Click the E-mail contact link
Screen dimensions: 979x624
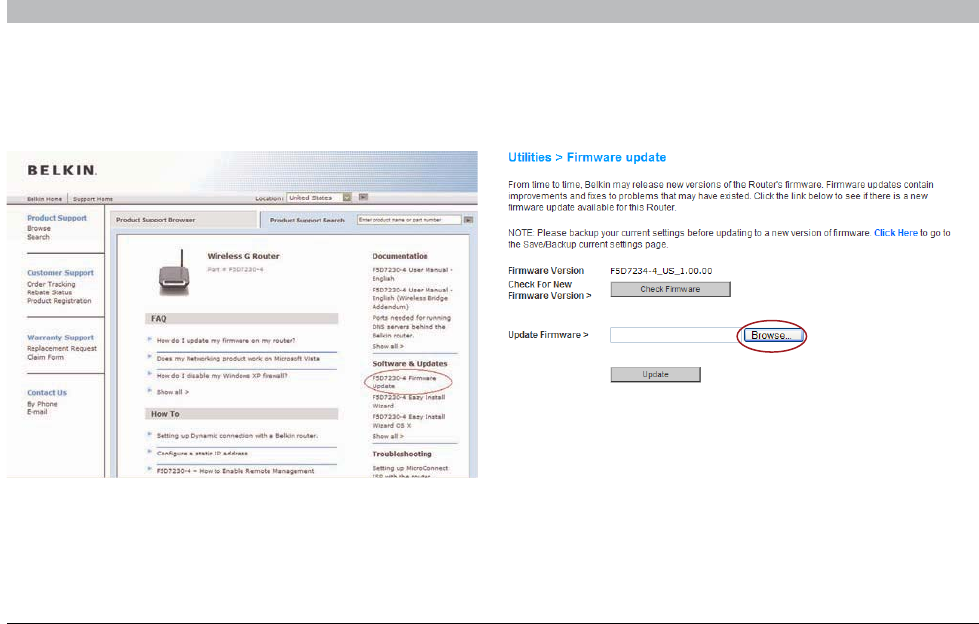pyautogui.click(x=37, y=412)
